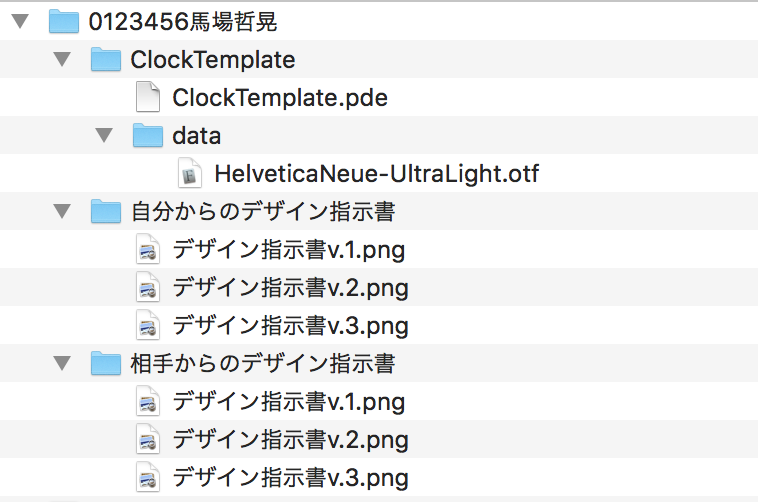The image size is (758, 502).
Task: Select デザイン指示書v.2.png under 相手からのデザイン指示書
Action: [x=289, y=440]
